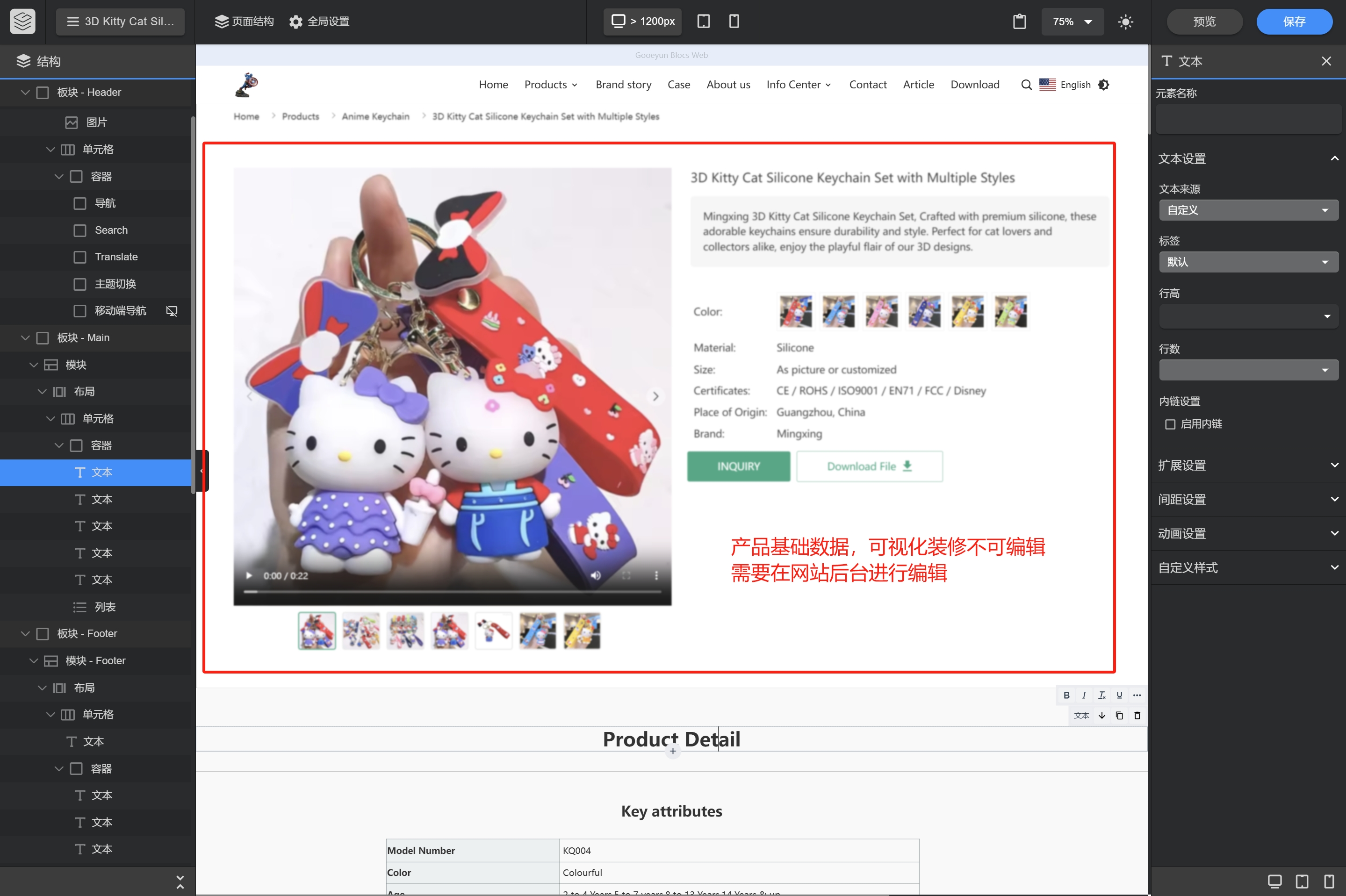This screenshot has width=1346, height=896.
Task: Duplicate element with copy icon
Action: (x=1119, y=716)
